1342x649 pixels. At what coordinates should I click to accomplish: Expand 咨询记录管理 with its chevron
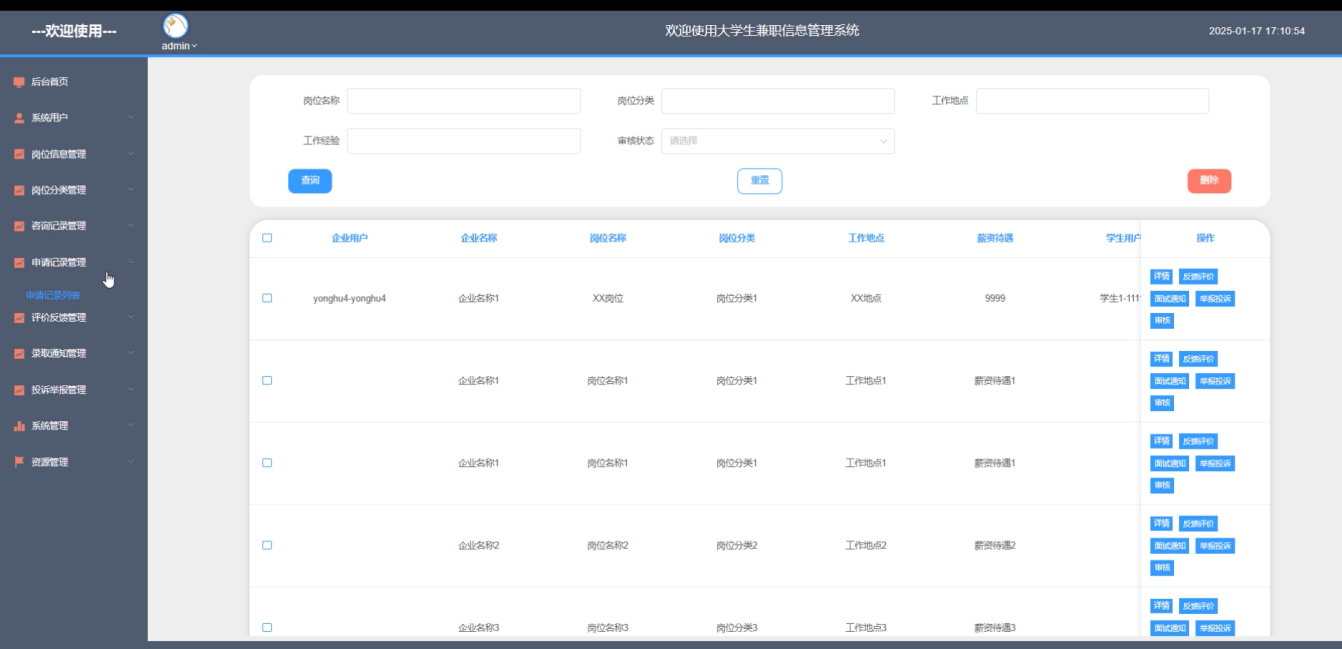click(x=131, y=226)
